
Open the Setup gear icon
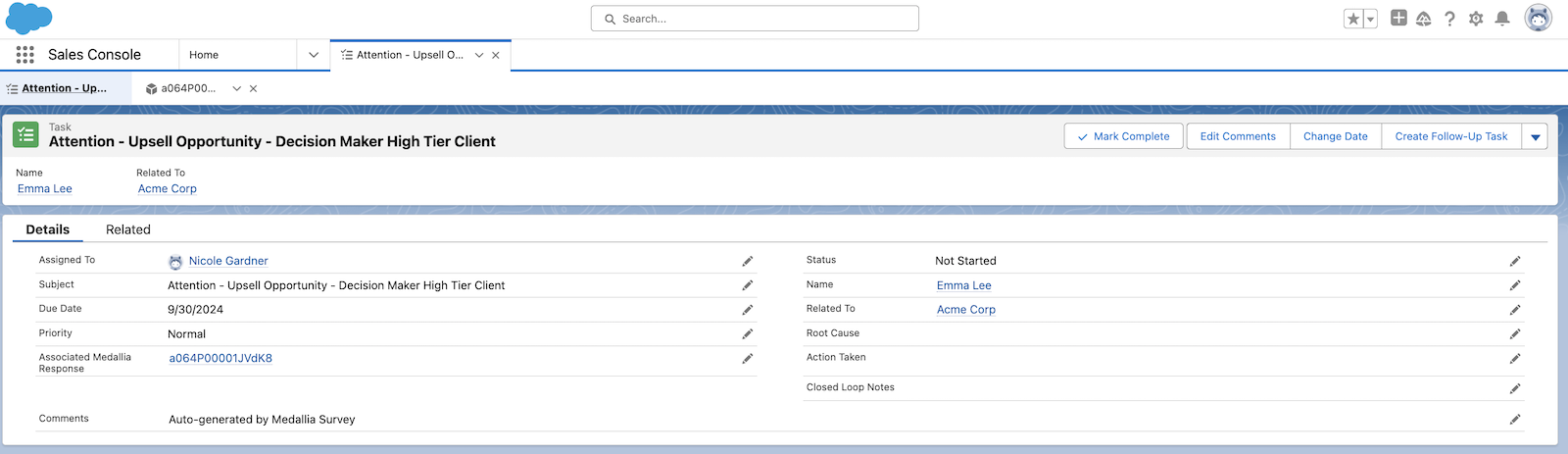(1476, 19)
